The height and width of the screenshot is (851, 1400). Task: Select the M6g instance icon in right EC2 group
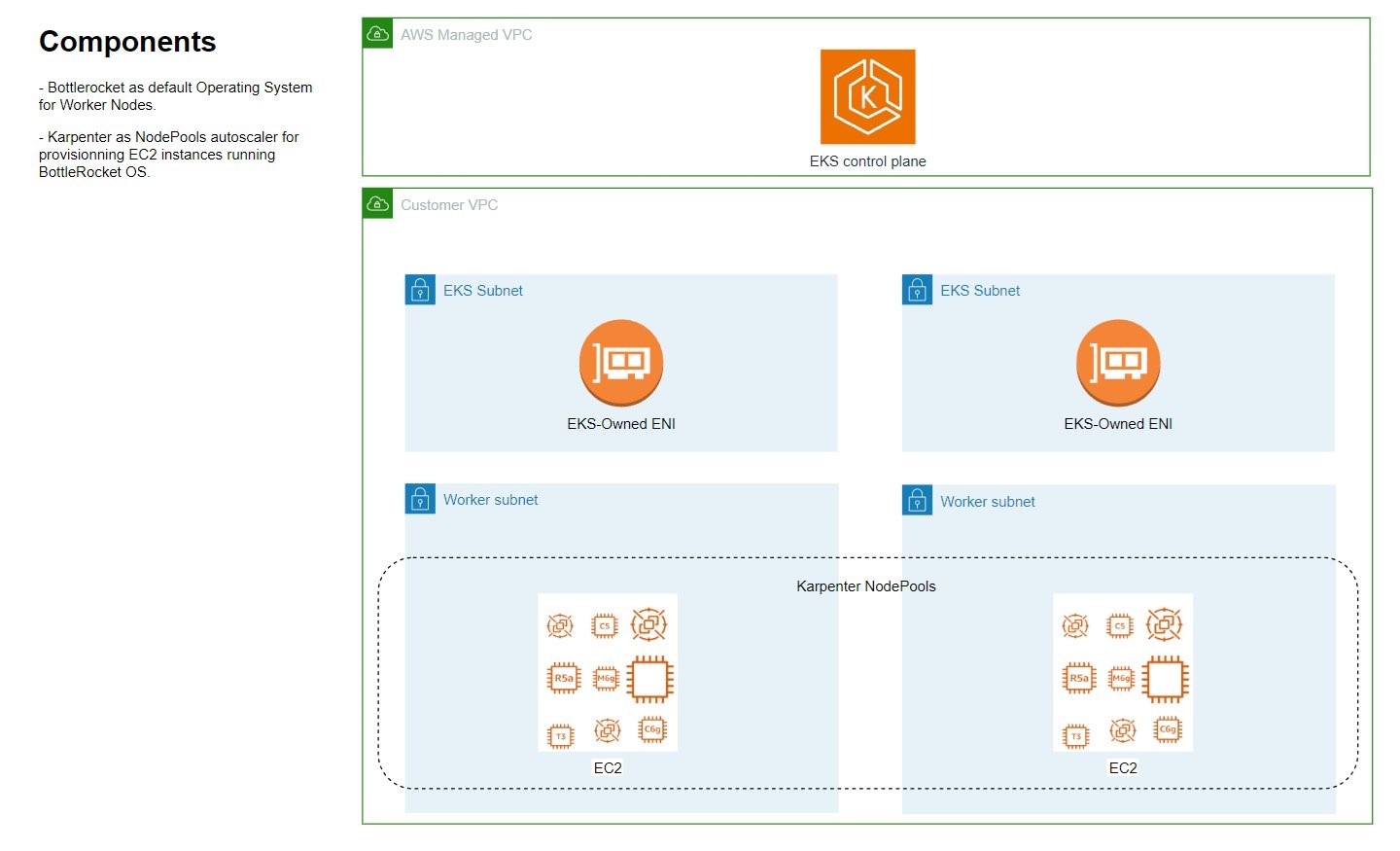point(1121,678)
